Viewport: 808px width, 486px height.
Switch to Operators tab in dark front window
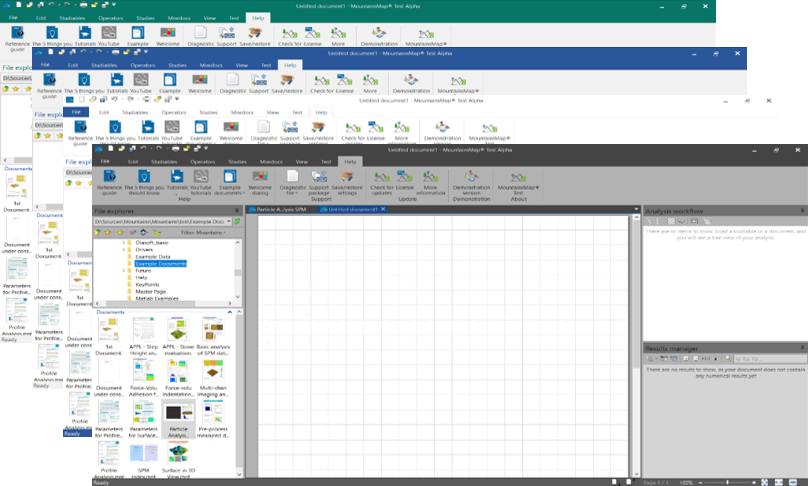(203, 162)
